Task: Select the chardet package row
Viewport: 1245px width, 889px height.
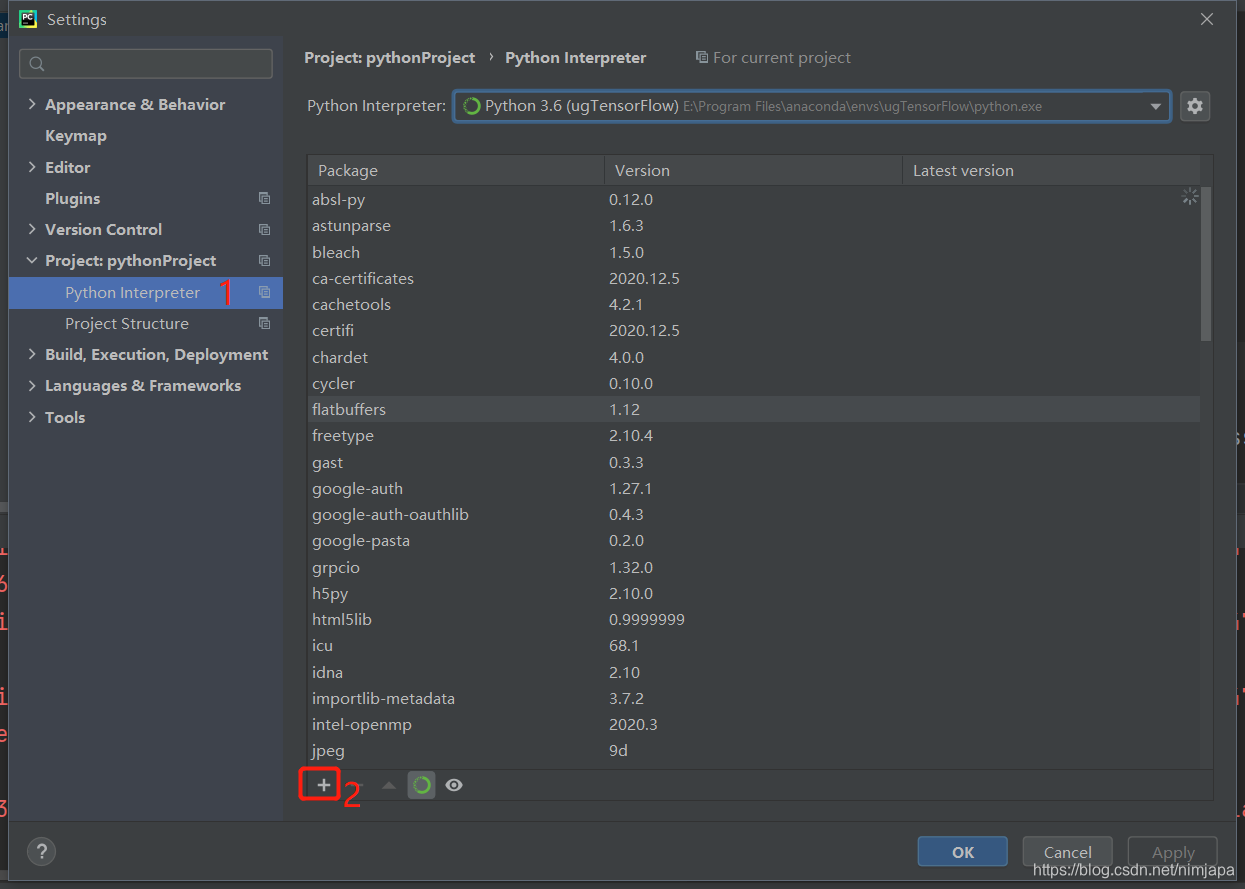Action: (x=754, y=357)
